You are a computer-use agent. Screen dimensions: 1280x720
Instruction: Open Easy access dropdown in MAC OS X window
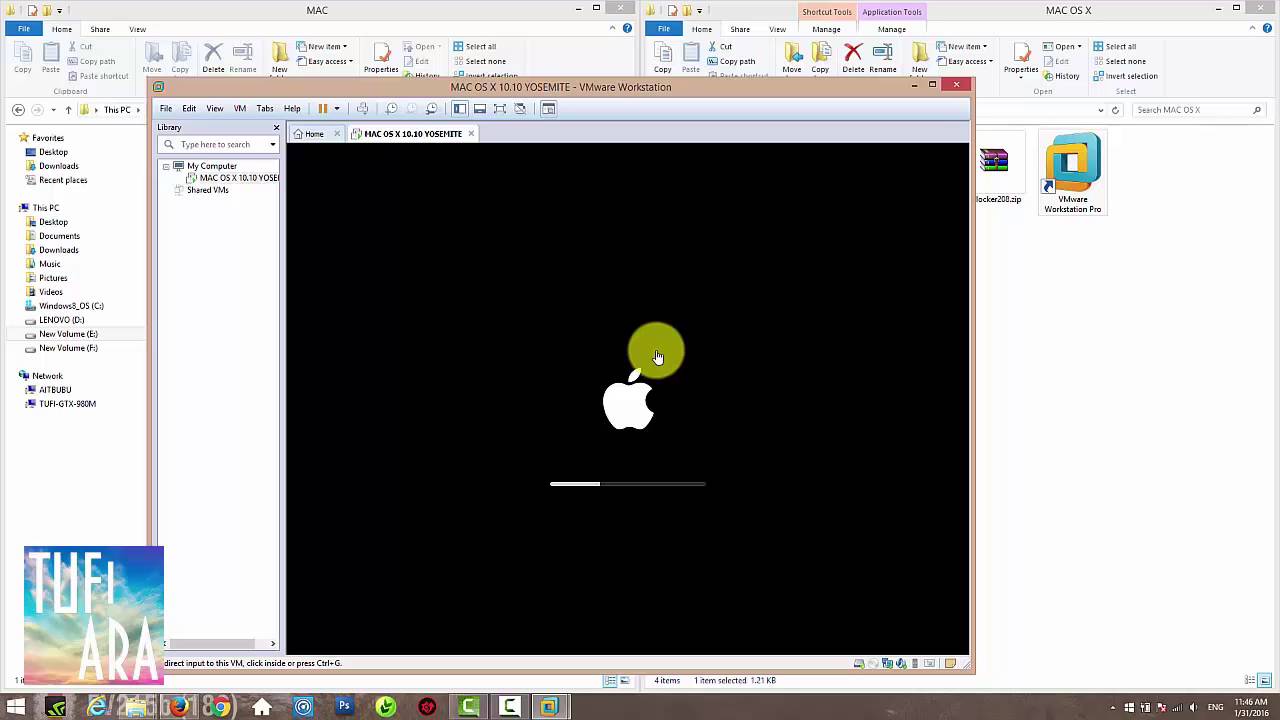pyautogui.click(x=964, y=61)
